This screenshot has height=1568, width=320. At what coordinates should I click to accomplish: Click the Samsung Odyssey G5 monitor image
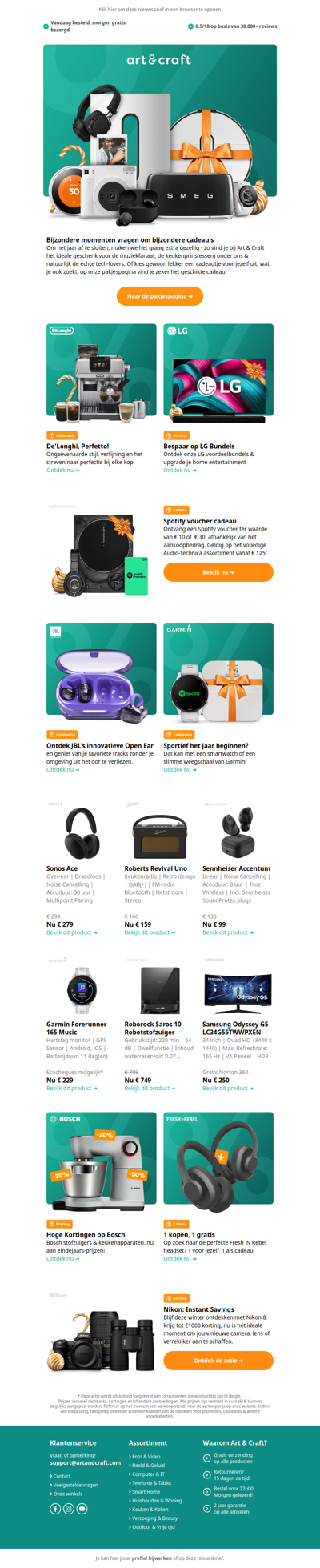point(238,991)
